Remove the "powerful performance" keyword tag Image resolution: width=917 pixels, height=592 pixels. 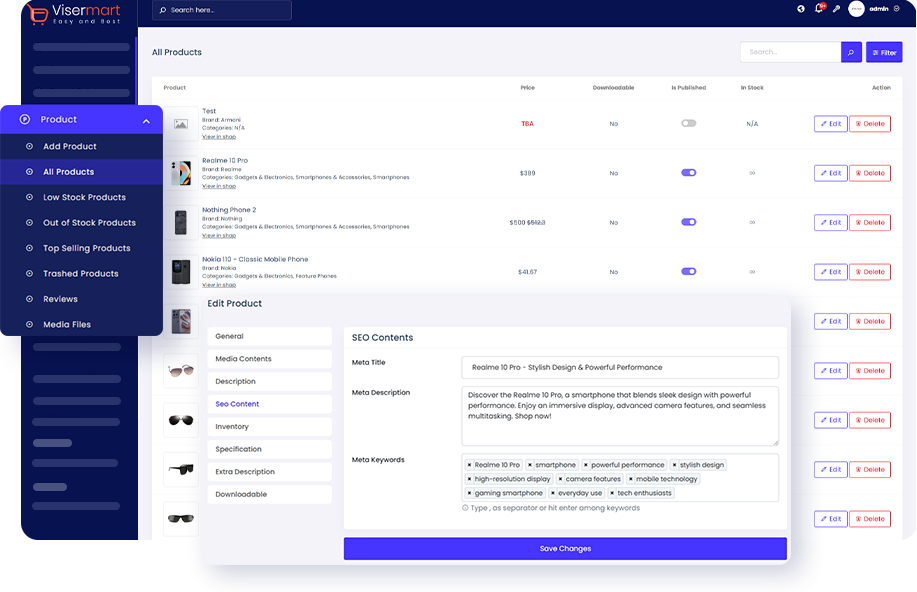(585, 465)
